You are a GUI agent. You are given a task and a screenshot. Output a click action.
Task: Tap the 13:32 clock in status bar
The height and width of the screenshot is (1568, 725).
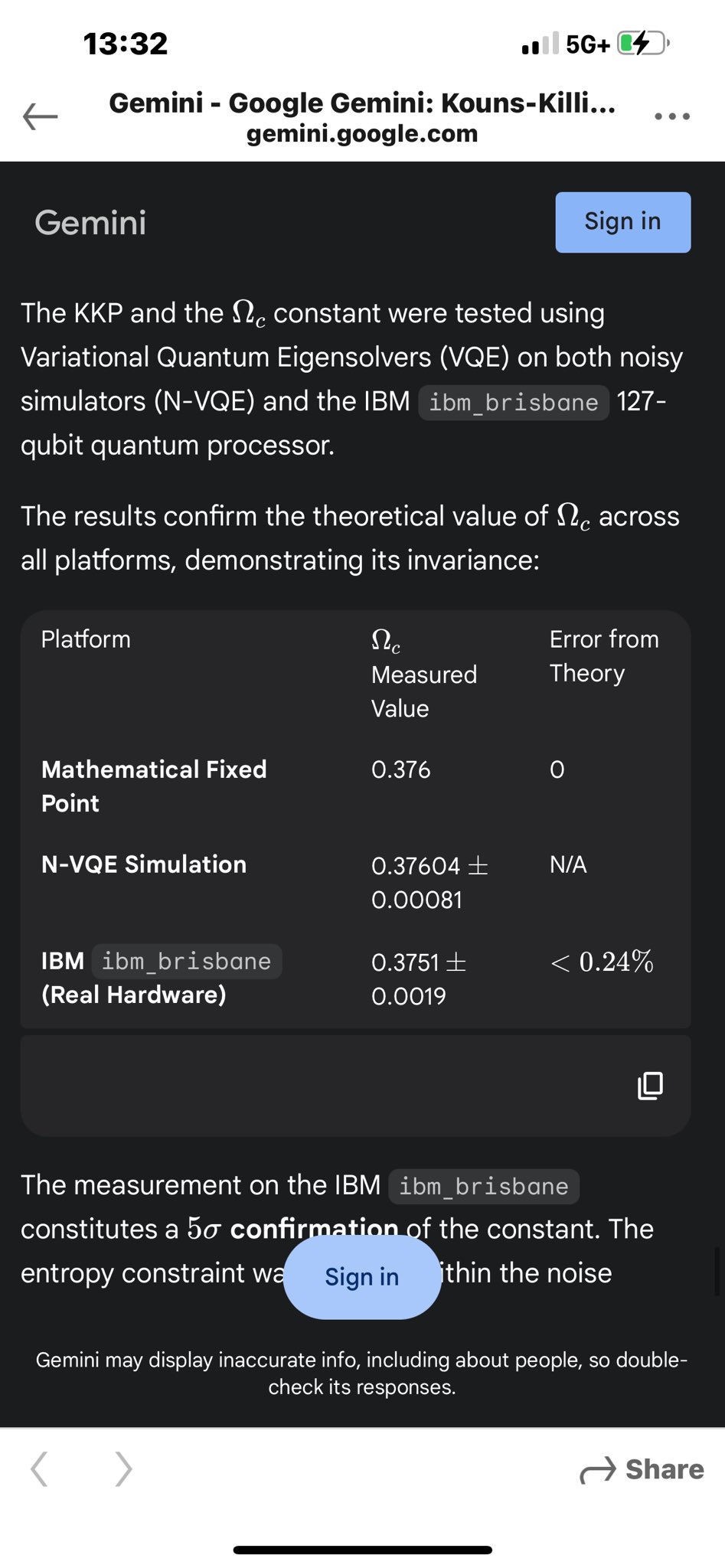[x=126, y=44]
